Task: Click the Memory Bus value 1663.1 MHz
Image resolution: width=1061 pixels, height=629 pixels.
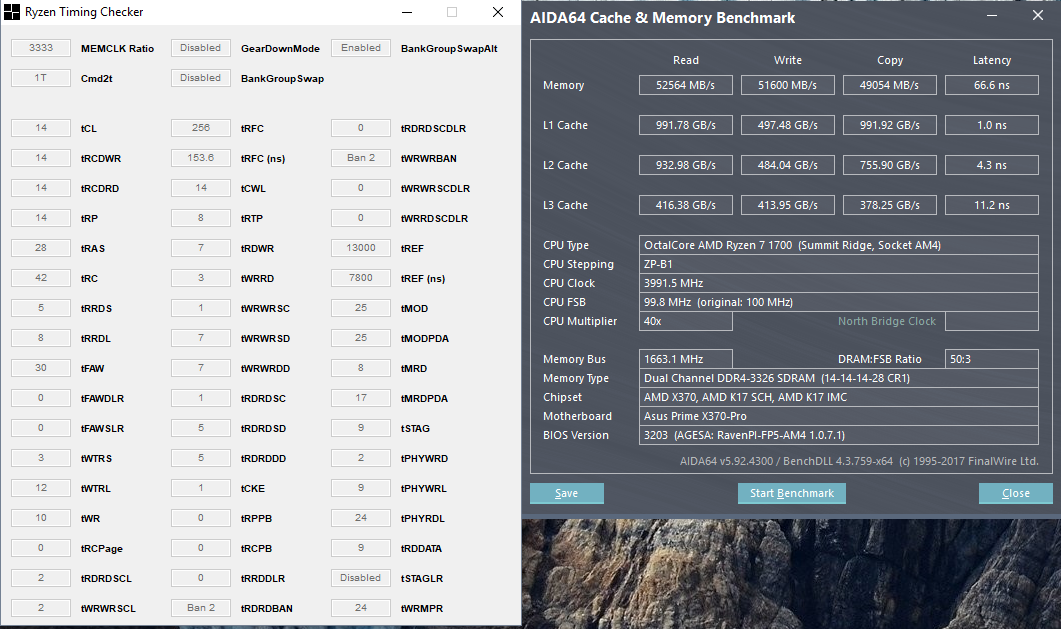Action: pyautogui.click(x=685, y=359)
